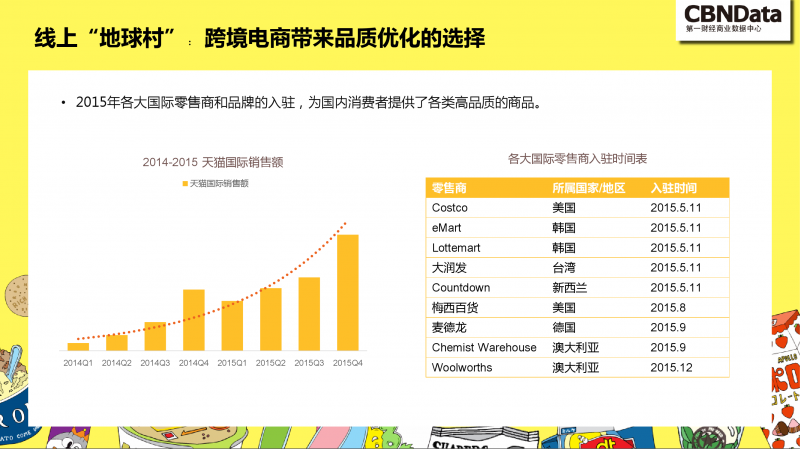Click 美国 in the Costco row
This screenshot has height=449, width=800.
point(564,208)
